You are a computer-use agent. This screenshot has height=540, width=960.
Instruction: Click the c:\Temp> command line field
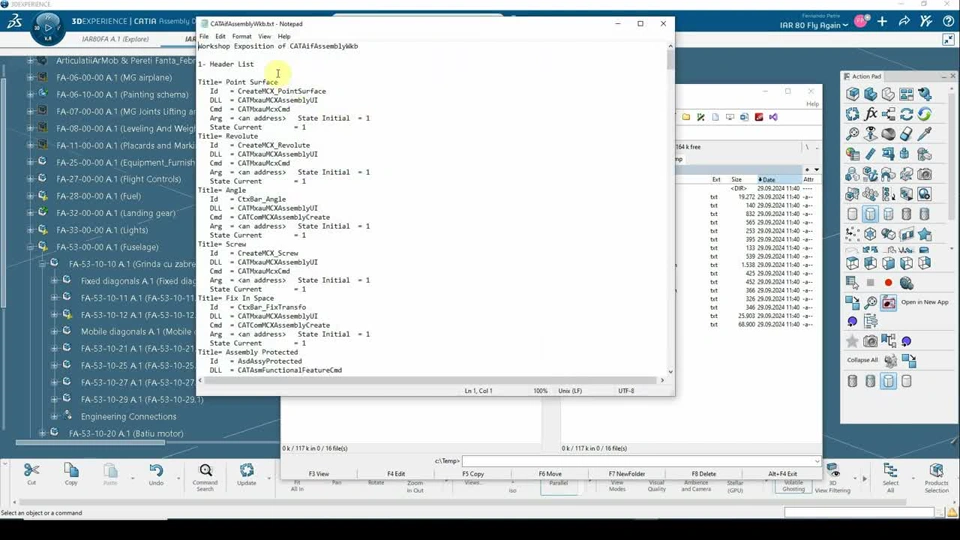pos(640,461)
